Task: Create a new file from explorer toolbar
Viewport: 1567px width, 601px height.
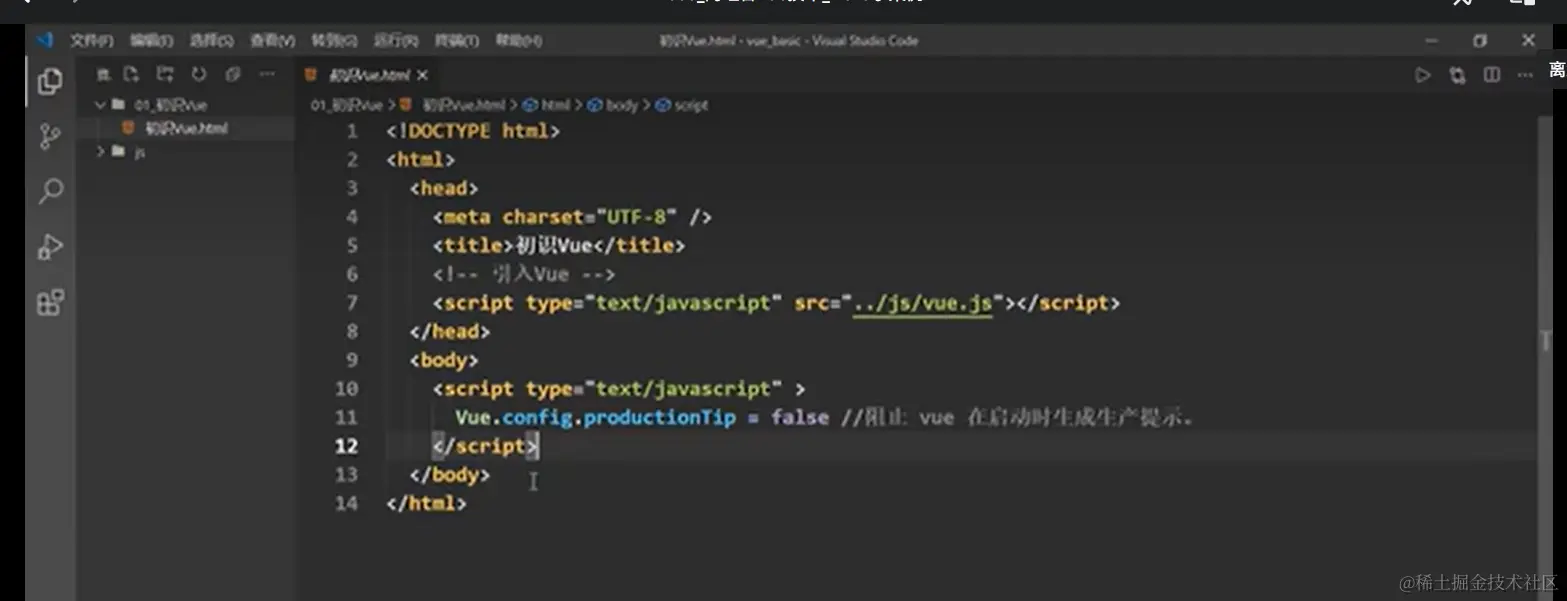Action: (131, 75)
